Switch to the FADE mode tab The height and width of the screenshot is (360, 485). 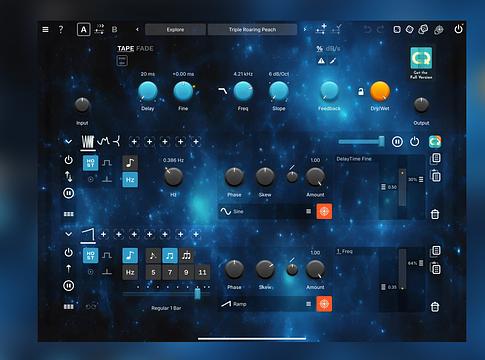145,48
